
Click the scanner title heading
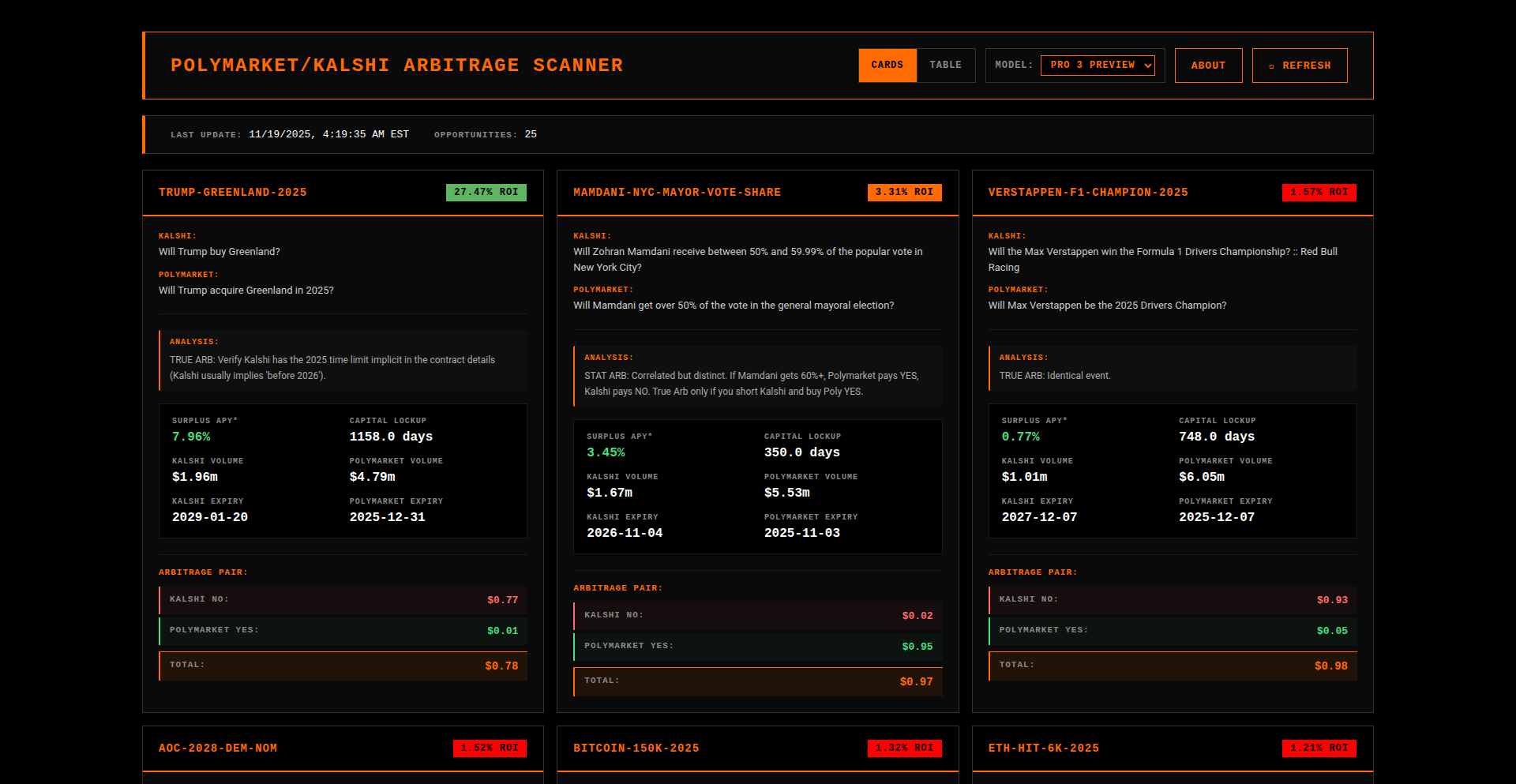tap(396, 66)
